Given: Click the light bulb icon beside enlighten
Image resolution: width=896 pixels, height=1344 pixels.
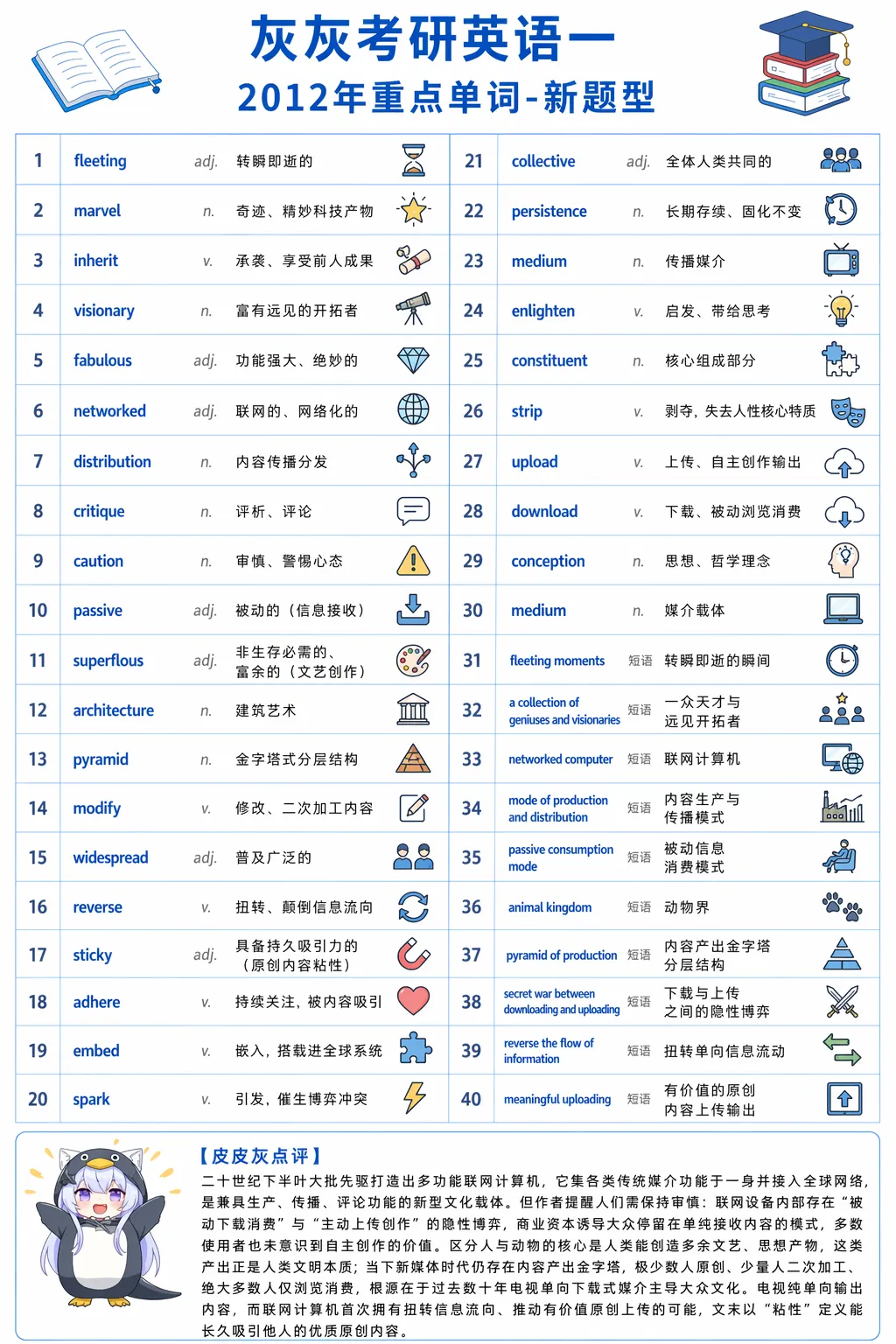Looking at the screenshot, I should [841, 310].
